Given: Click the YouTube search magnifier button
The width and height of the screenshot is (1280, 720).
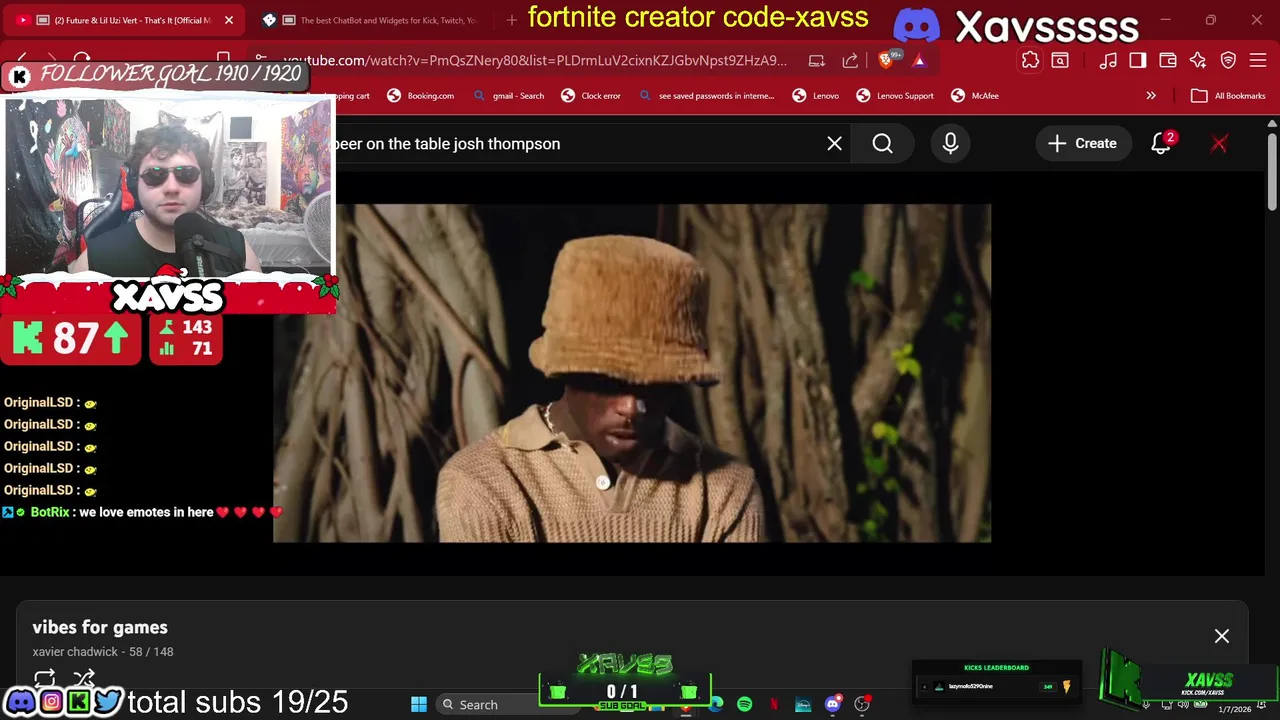Looking at the screenshot, I should coord(882,144).
